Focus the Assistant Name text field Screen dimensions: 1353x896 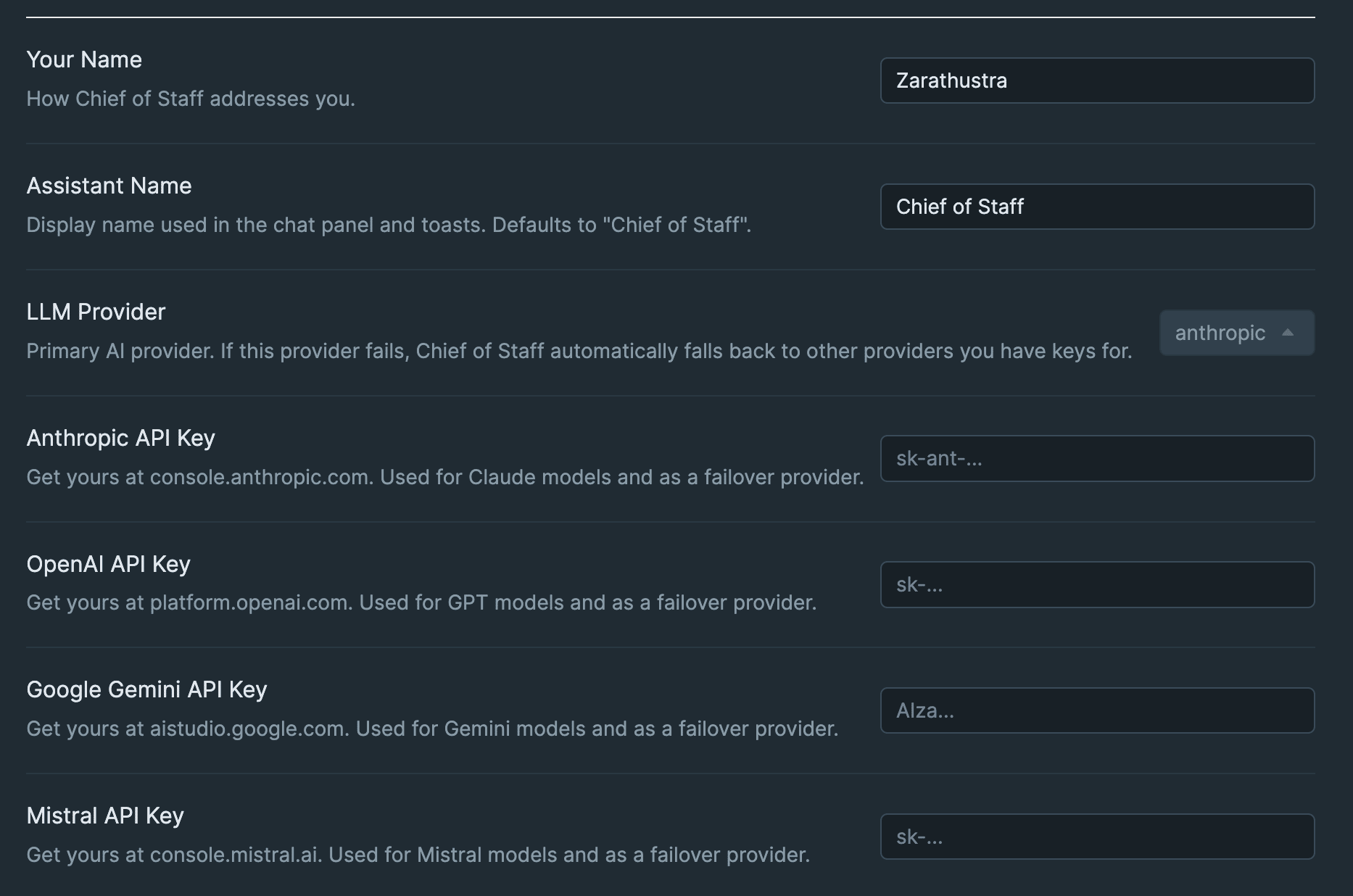pyautogui.click(x=1096, y=207)
